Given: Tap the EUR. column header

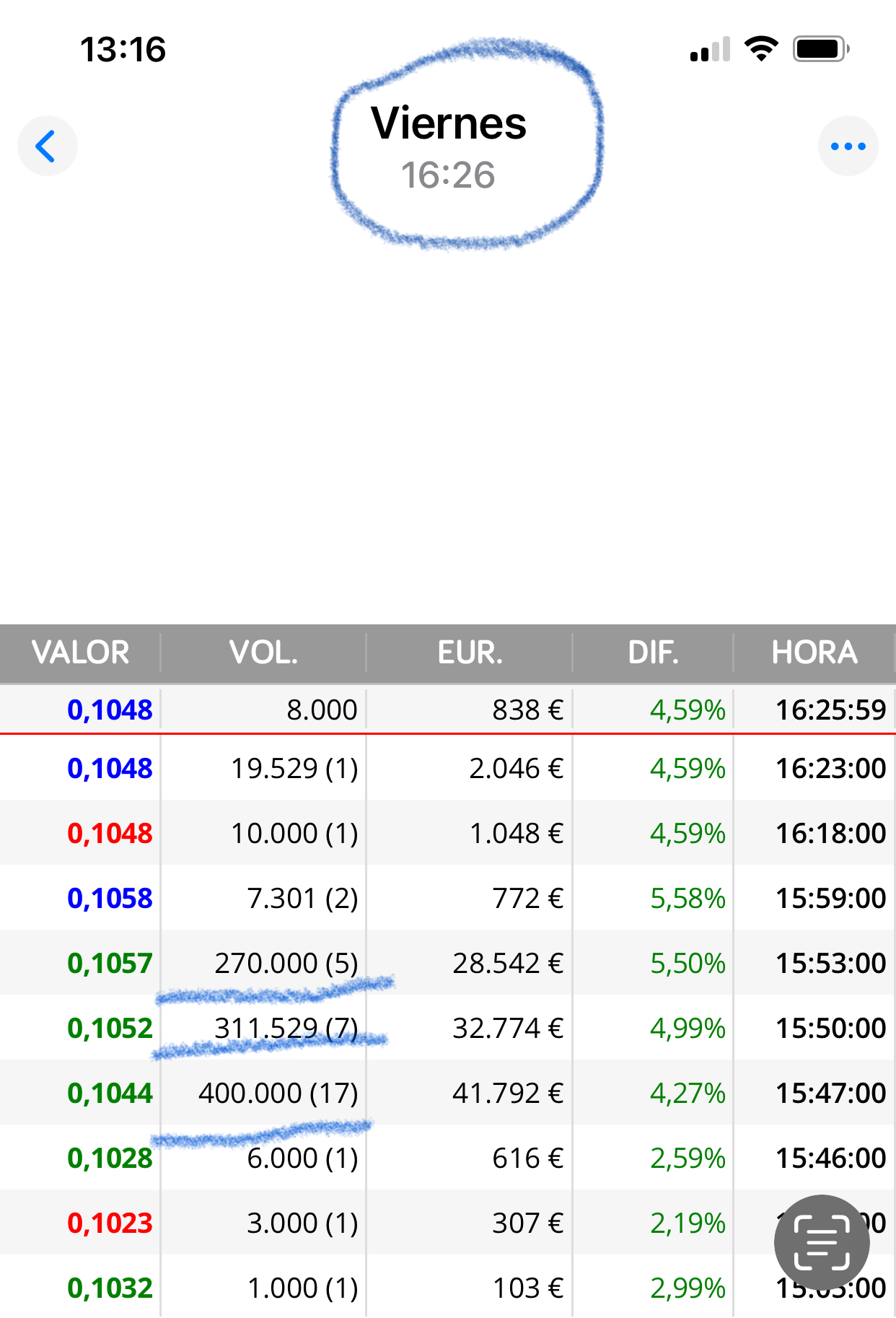Looking at the screenshot, I should pyautogui.click(x=470, y=653).
